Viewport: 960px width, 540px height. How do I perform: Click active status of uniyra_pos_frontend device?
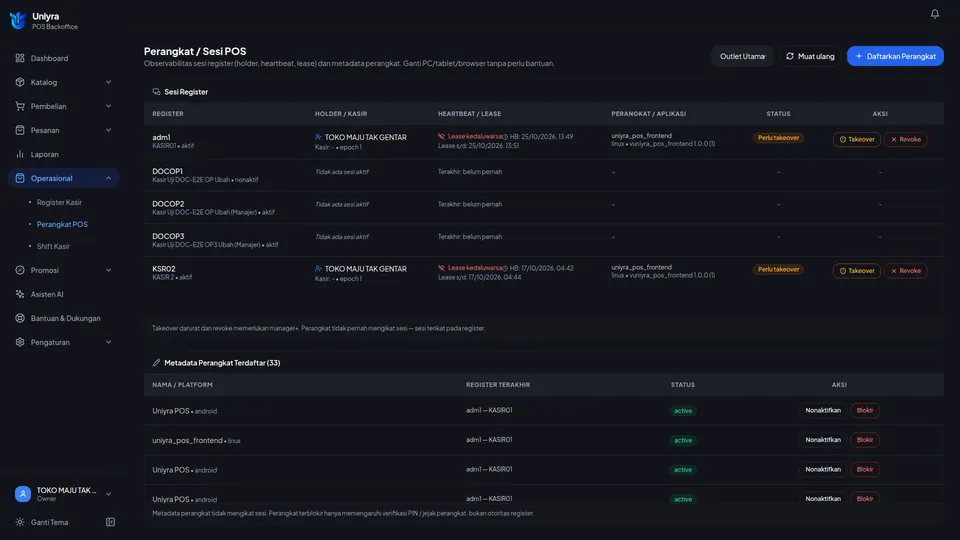(x=683, y=440)
